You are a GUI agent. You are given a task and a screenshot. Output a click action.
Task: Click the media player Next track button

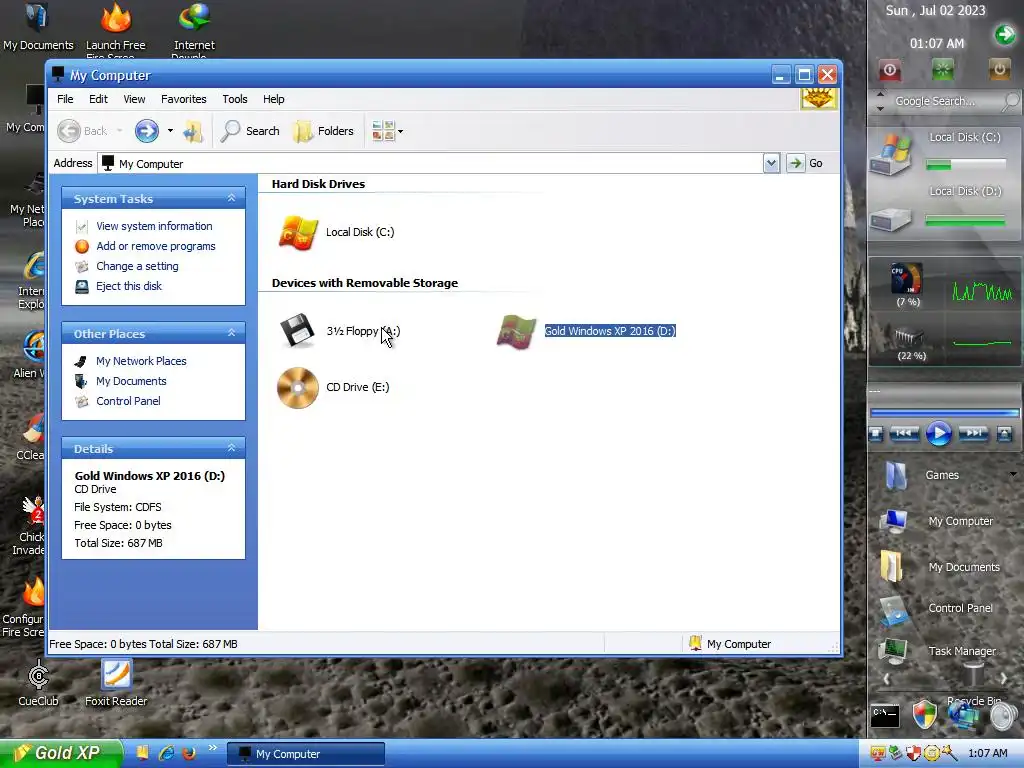(973, 433)
